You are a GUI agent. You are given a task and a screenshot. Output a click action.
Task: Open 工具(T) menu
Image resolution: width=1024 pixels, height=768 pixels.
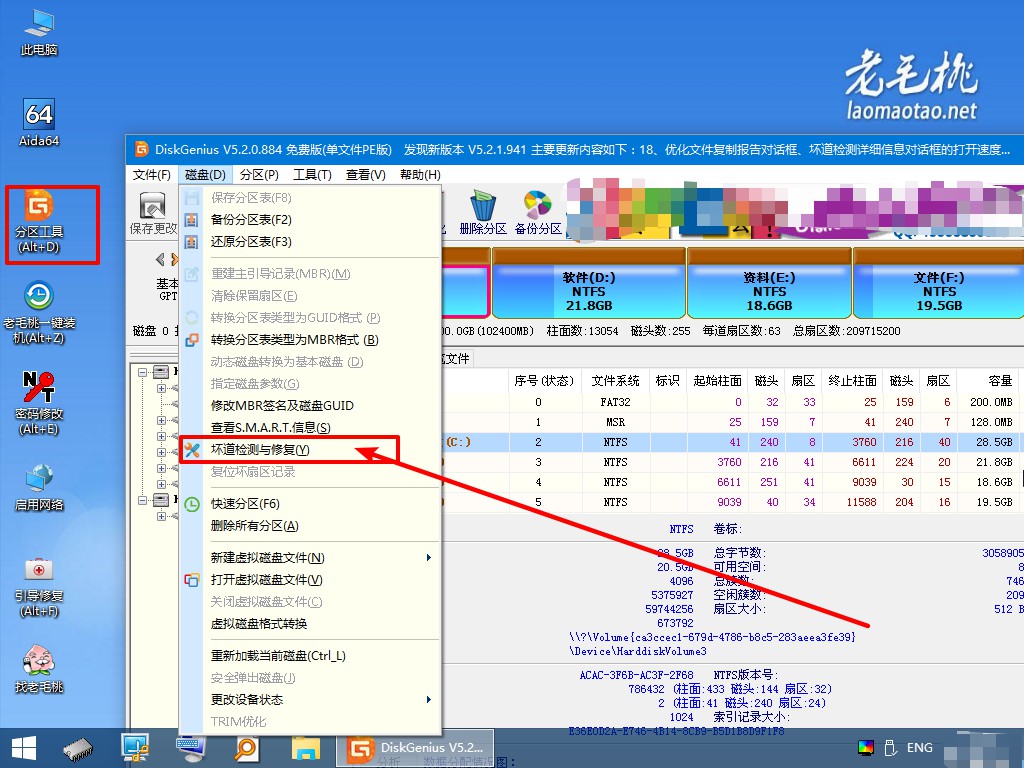312,175
